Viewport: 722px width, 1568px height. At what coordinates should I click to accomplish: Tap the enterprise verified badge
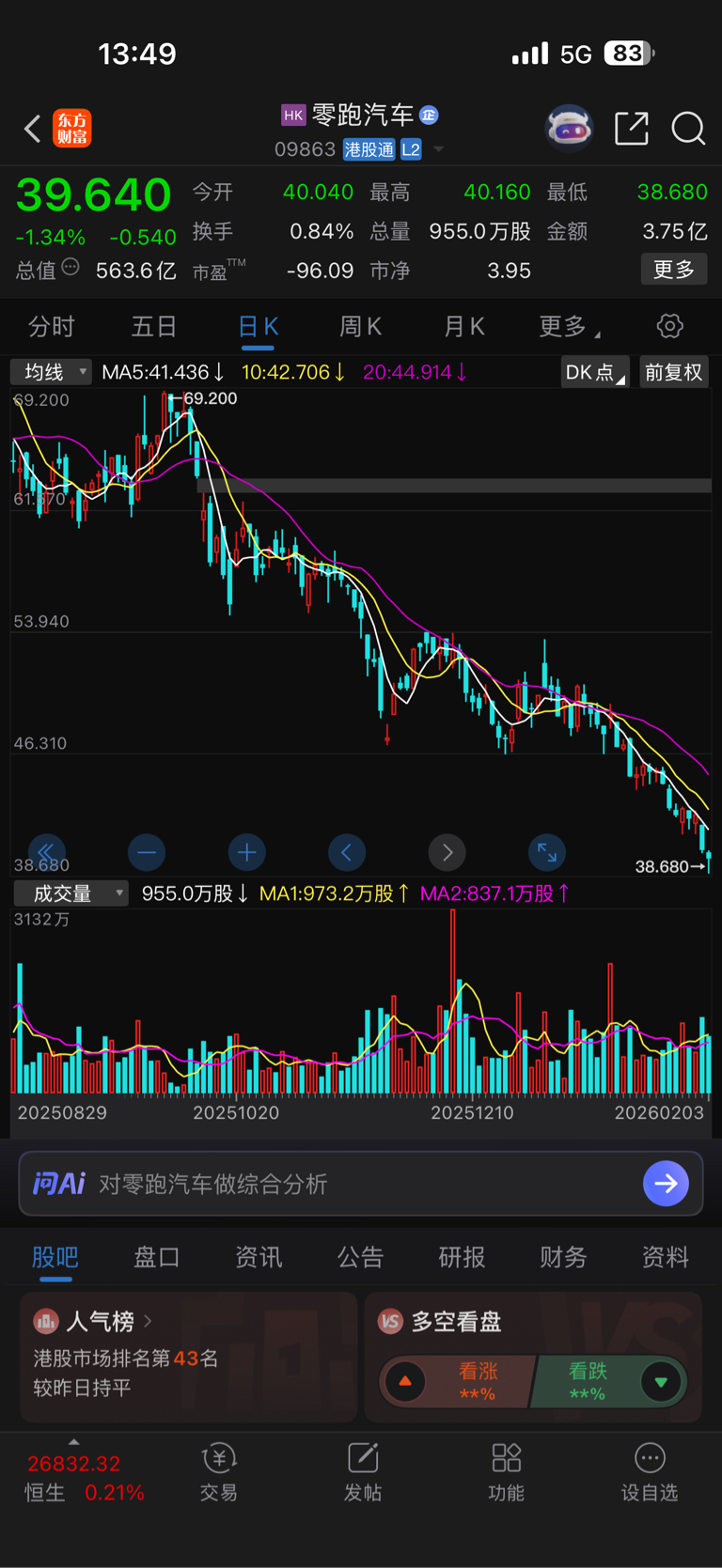(429, 116)
